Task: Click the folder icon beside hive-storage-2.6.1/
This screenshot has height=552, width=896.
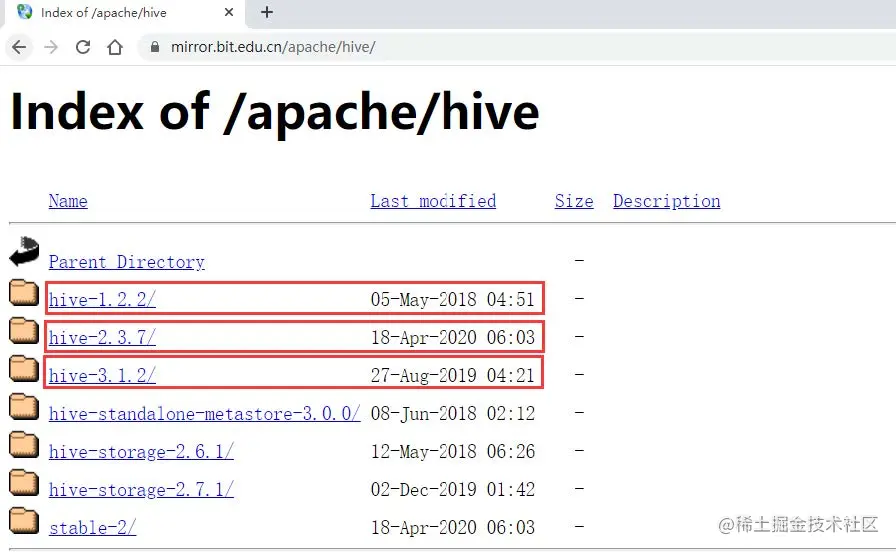Action: click(24, 445)
